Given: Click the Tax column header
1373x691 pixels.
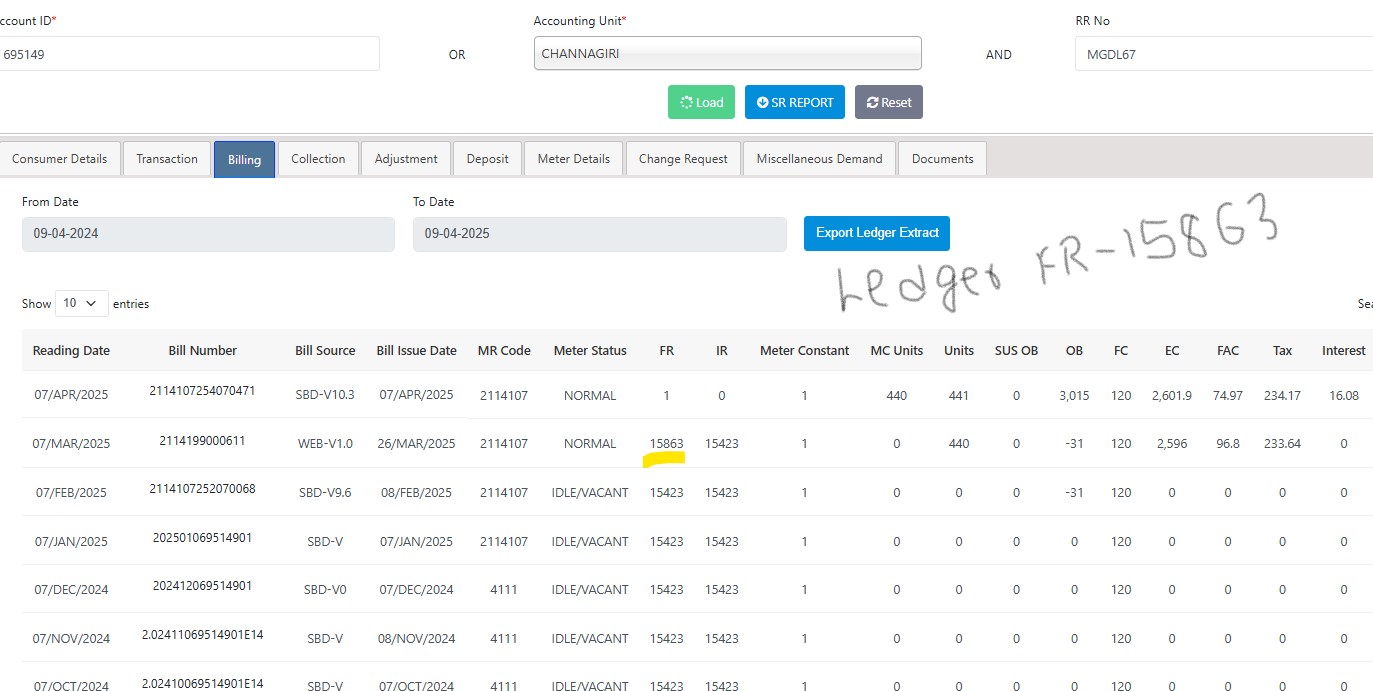Looking at the screenshot, I should point(1283,351).
